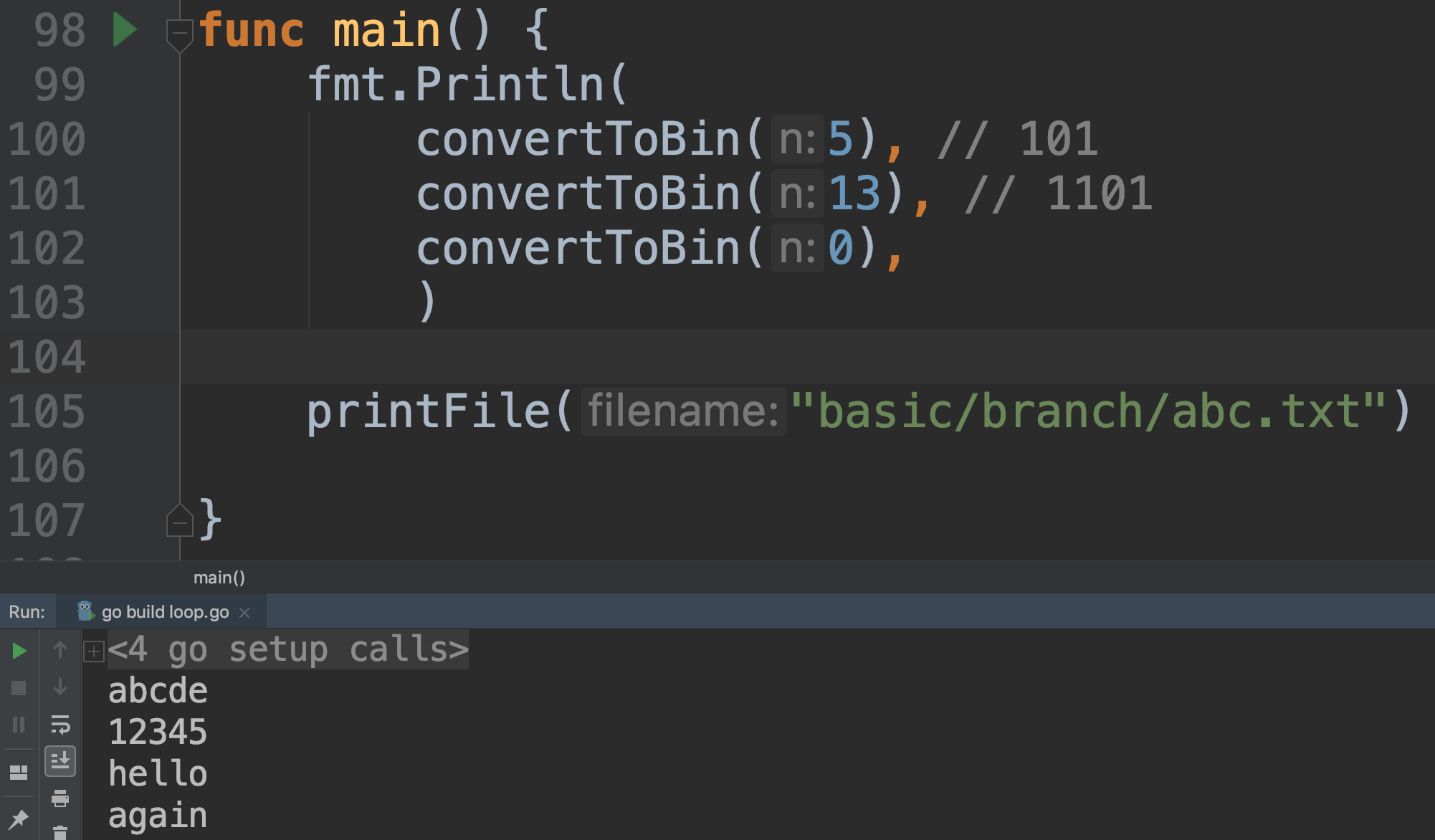The image size is (1435, 840).
Task: Click Down the stack trace arrow
Action: tap(60, 687)
